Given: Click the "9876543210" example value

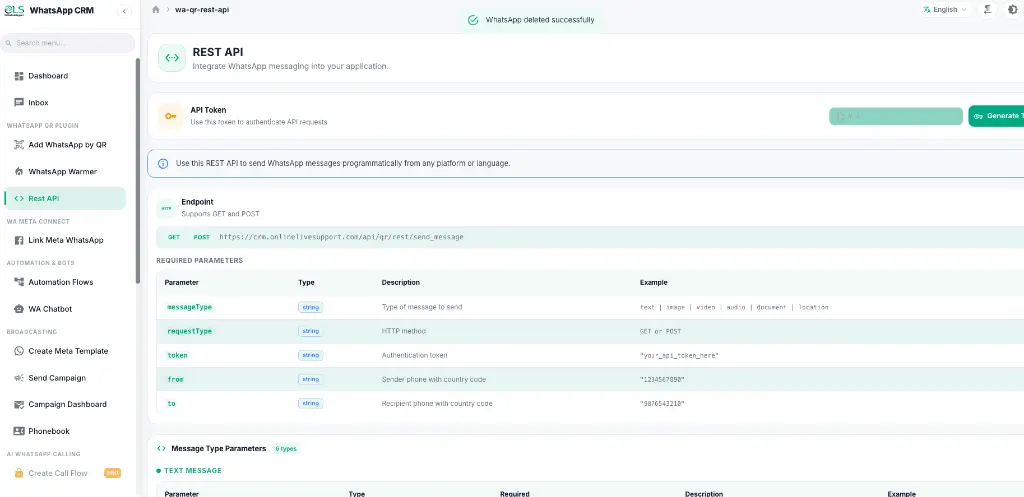Looking at the screenshot, I should 662,404.
